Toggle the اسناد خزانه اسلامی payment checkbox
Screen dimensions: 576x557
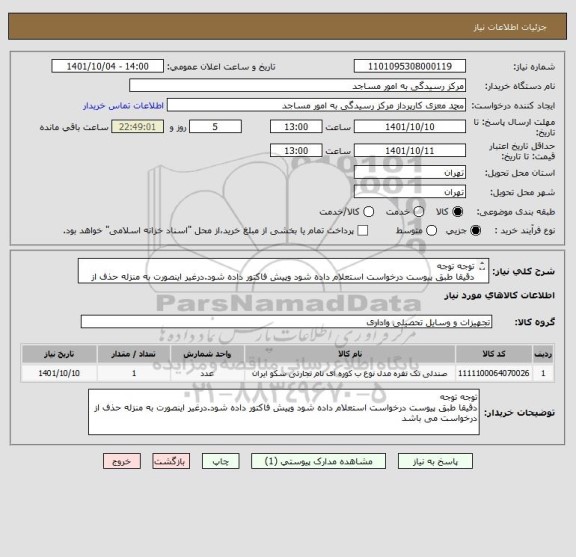coord(363,231)
